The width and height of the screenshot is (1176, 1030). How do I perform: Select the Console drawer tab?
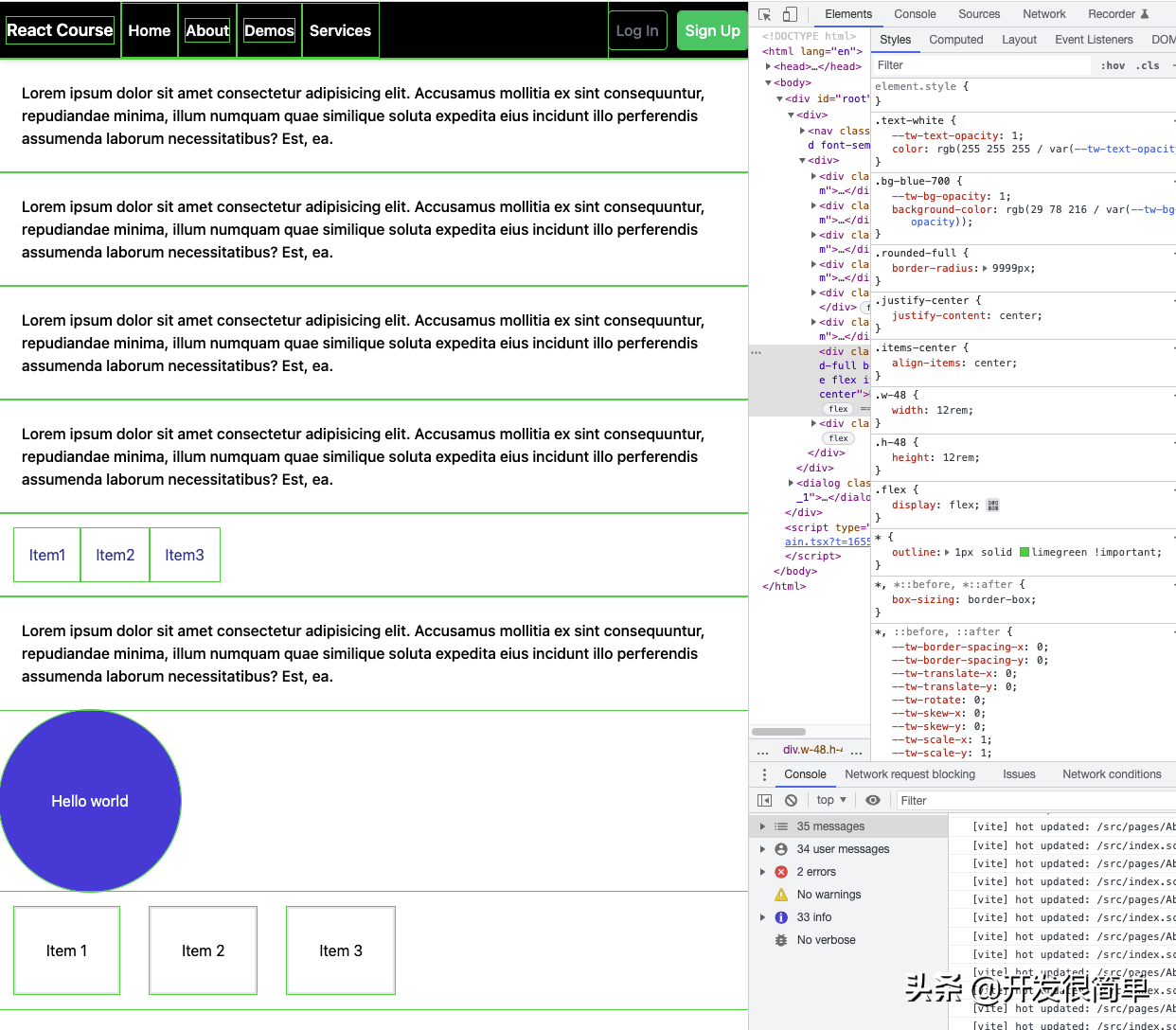[x=805, y=774]
